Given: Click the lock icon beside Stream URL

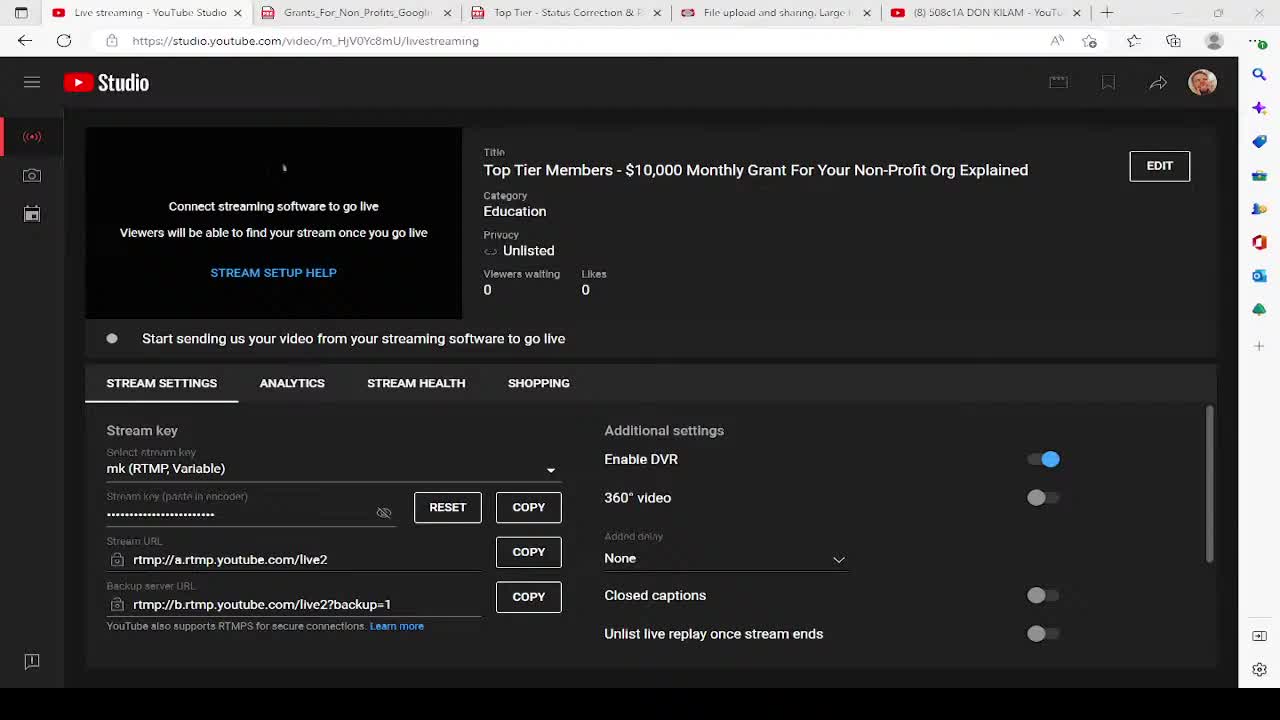Looking at the screenshot, I should coord(117,560).
